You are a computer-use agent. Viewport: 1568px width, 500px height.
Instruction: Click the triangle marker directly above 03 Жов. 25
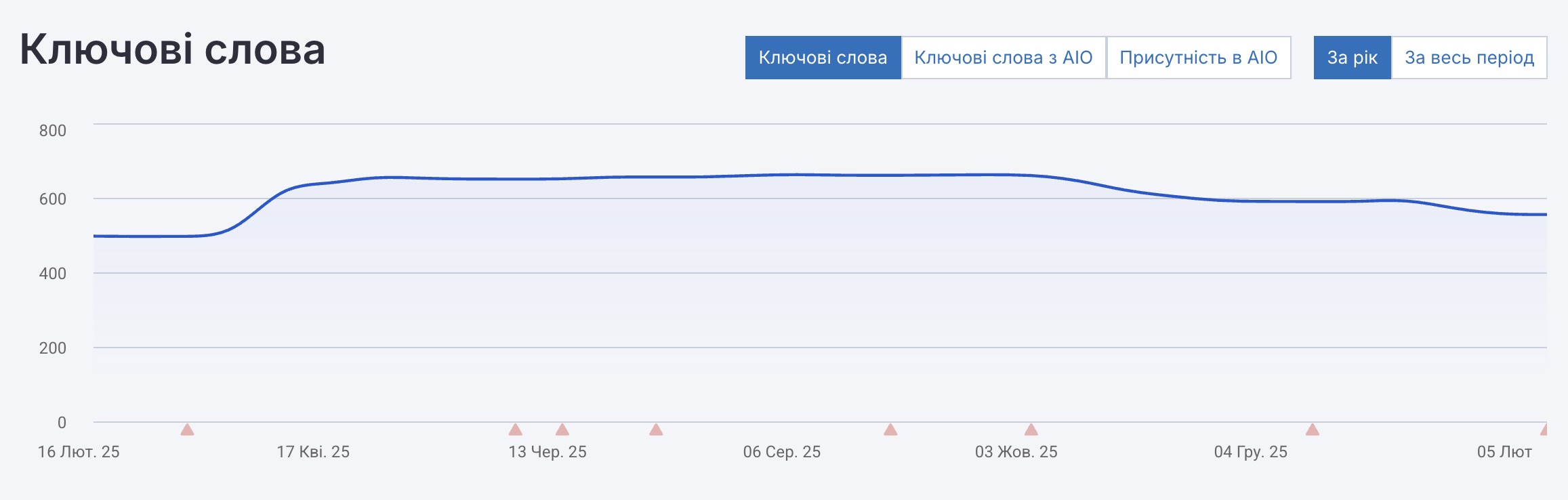1031,430
